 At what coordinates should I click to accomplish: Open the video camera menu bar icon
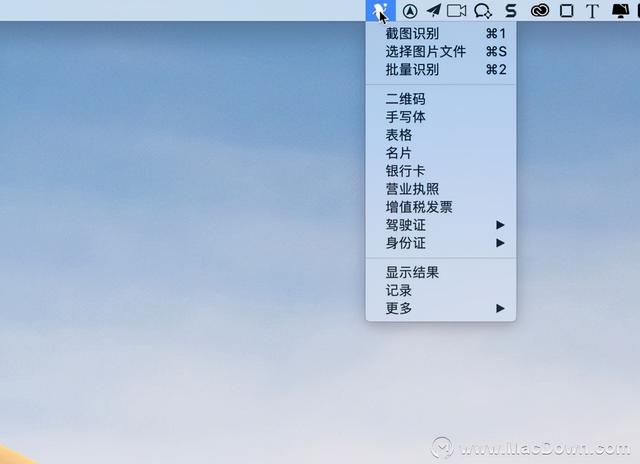[x=457, y=11]
